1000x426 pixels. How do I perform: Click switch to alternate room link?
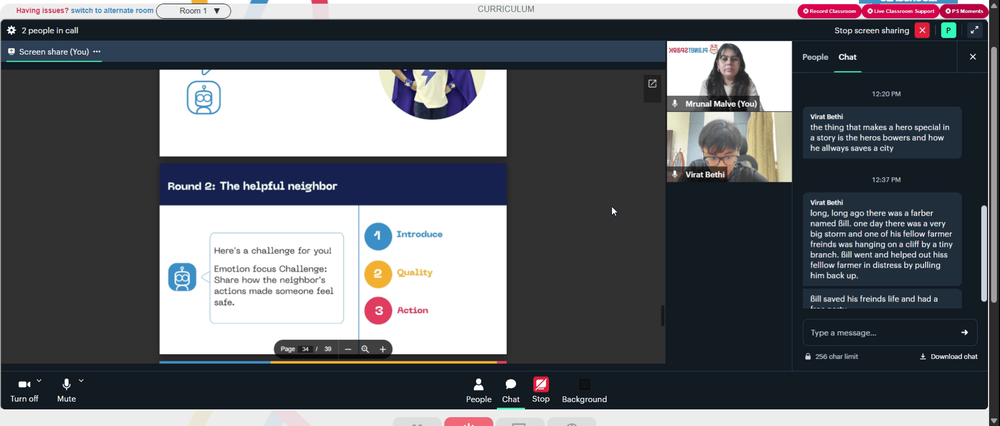[112, 10]
